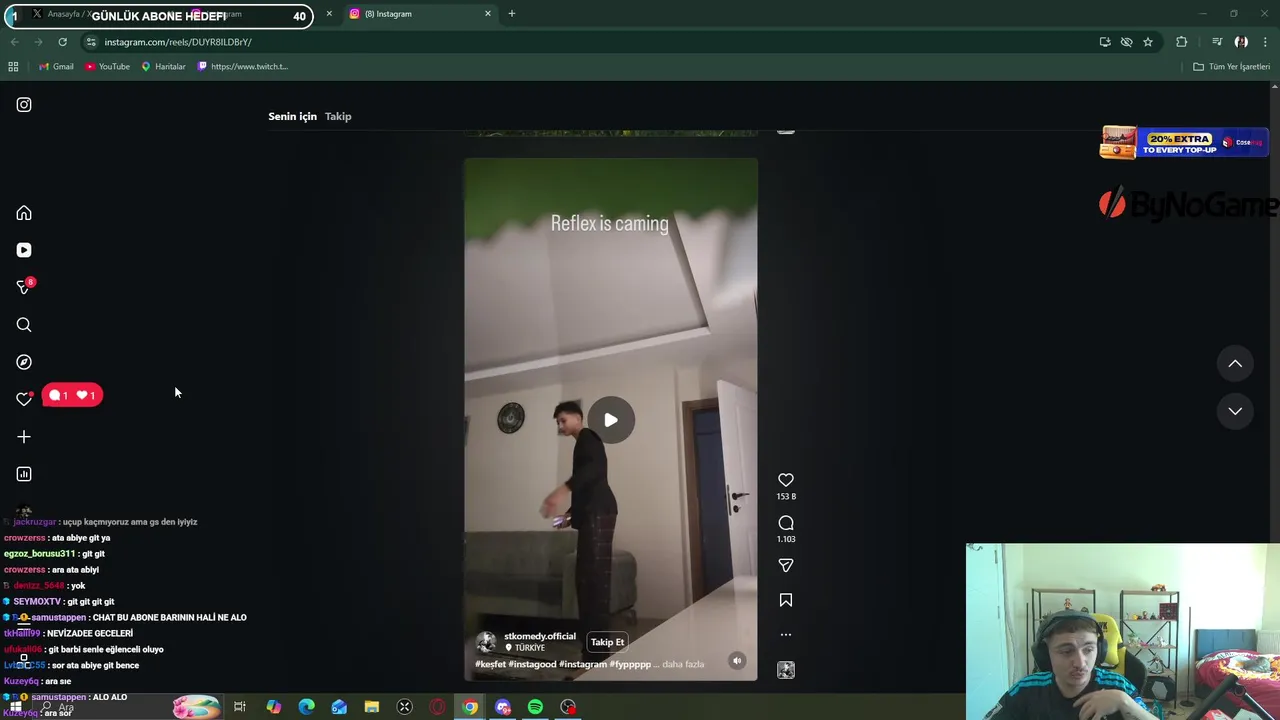The width and height of the screenshot is (1280, 720).
Task: Click the address bar URL
Action: tap(178, 42)
